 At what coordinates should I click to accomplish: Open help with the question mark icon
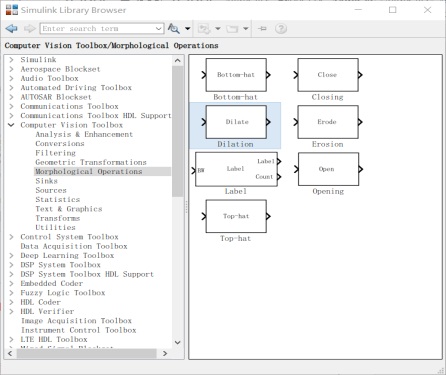coord(281,29)
